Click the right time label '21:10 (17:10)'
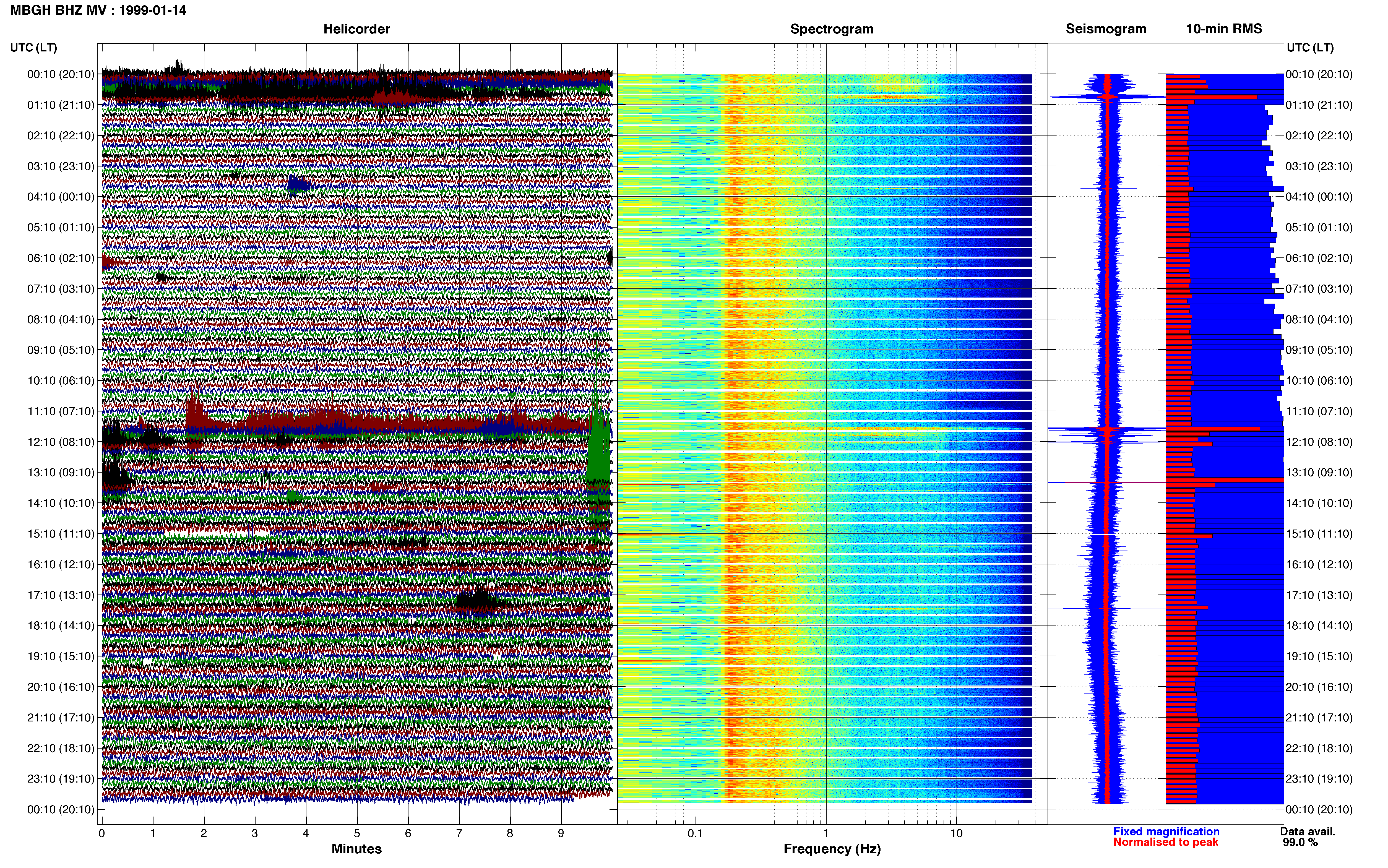Viewport: 1388px width, 868px height. click(x=1319, y=718)
